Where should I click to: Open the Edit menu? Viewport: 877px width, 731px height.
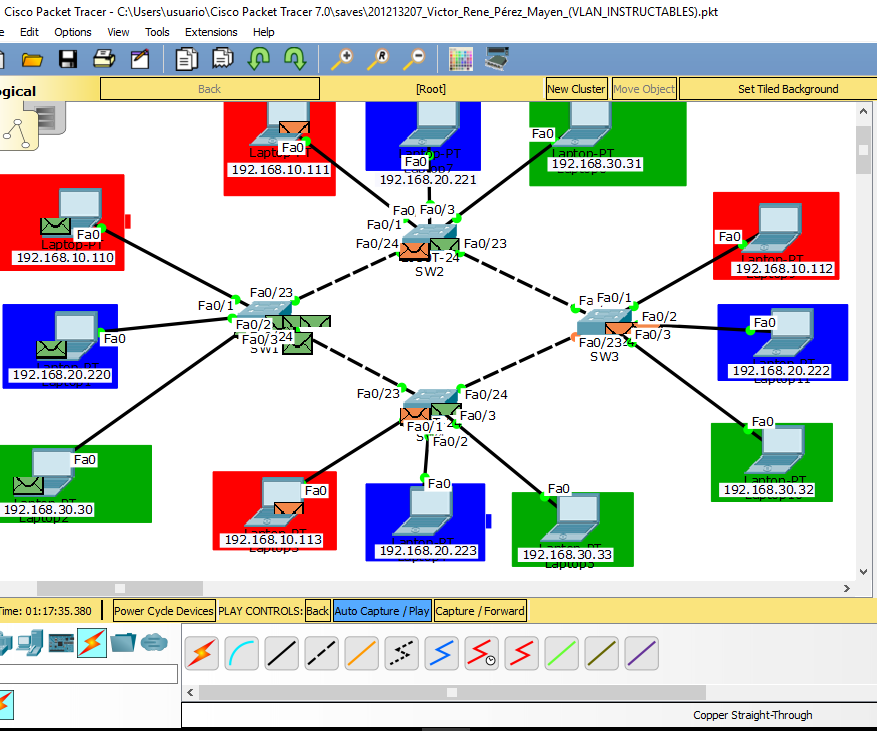pos(29,32)
